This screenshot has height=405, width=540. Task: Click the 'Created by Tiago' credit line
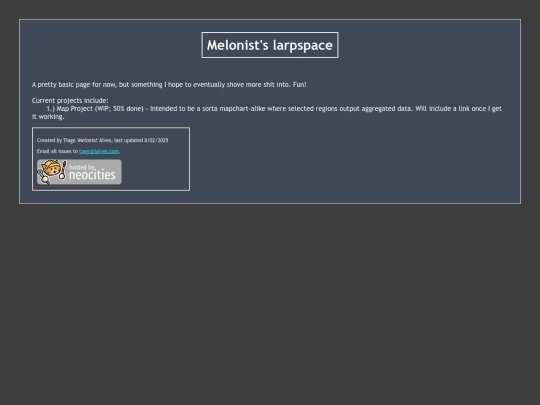pyautogui.click(x=103, y=140)
